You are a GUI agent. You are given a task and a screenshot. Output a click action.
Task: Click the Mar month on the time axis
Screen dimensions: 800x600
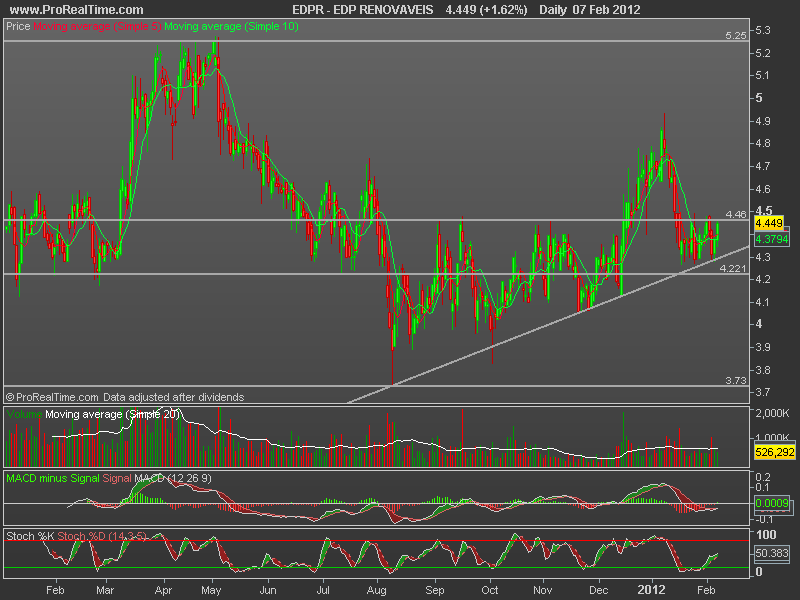click(105, 590)
